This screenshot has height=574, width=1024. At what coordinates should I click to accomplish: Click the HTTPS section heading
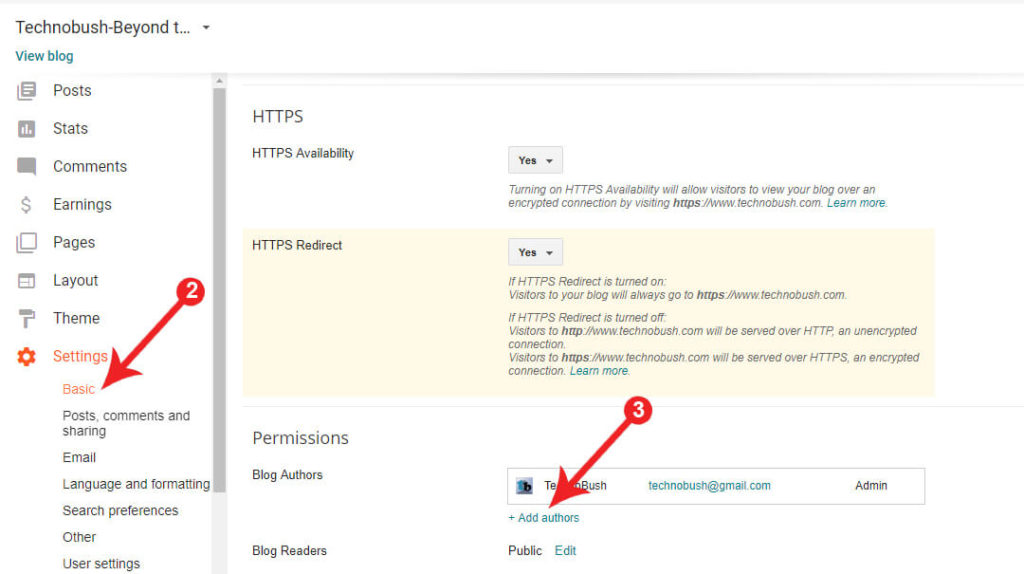pos(278,116)
